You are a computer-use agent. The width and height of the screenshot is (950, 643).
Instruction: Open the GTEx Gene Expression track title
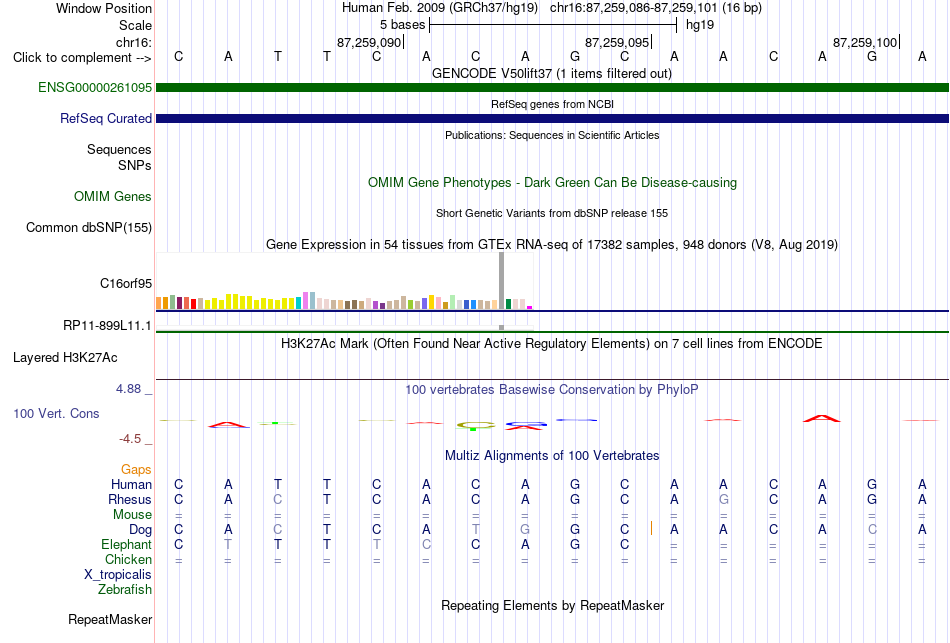pos(552,244)
